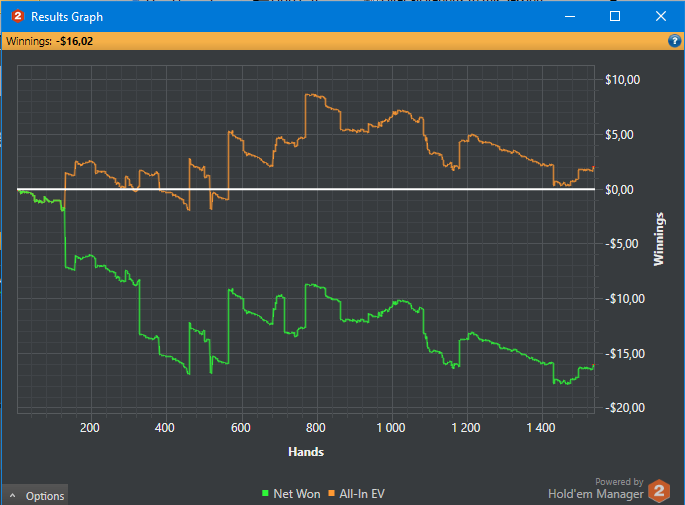Maximize the Results Graph window
The width and height of the screenshot is (685, 505).
(615, 16)
